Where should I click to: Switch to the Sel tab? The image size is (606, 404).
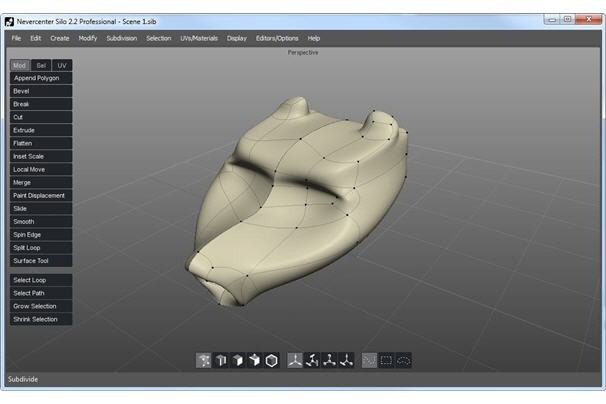(41, 65)
